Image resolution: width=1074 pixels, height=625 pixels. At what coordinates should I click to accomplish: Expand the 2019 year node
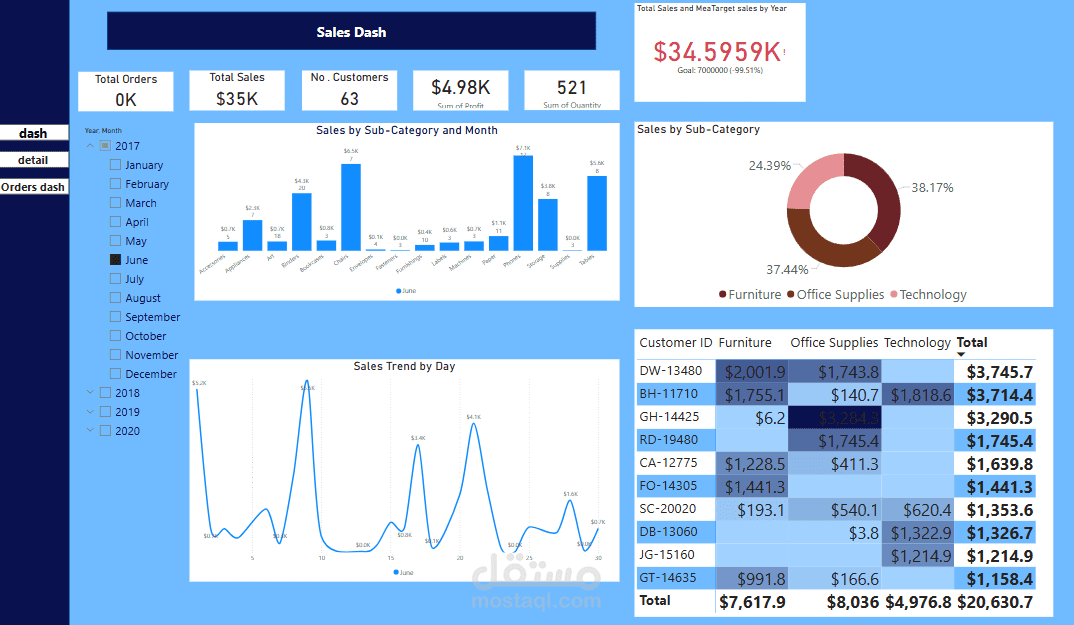point(90,412)
